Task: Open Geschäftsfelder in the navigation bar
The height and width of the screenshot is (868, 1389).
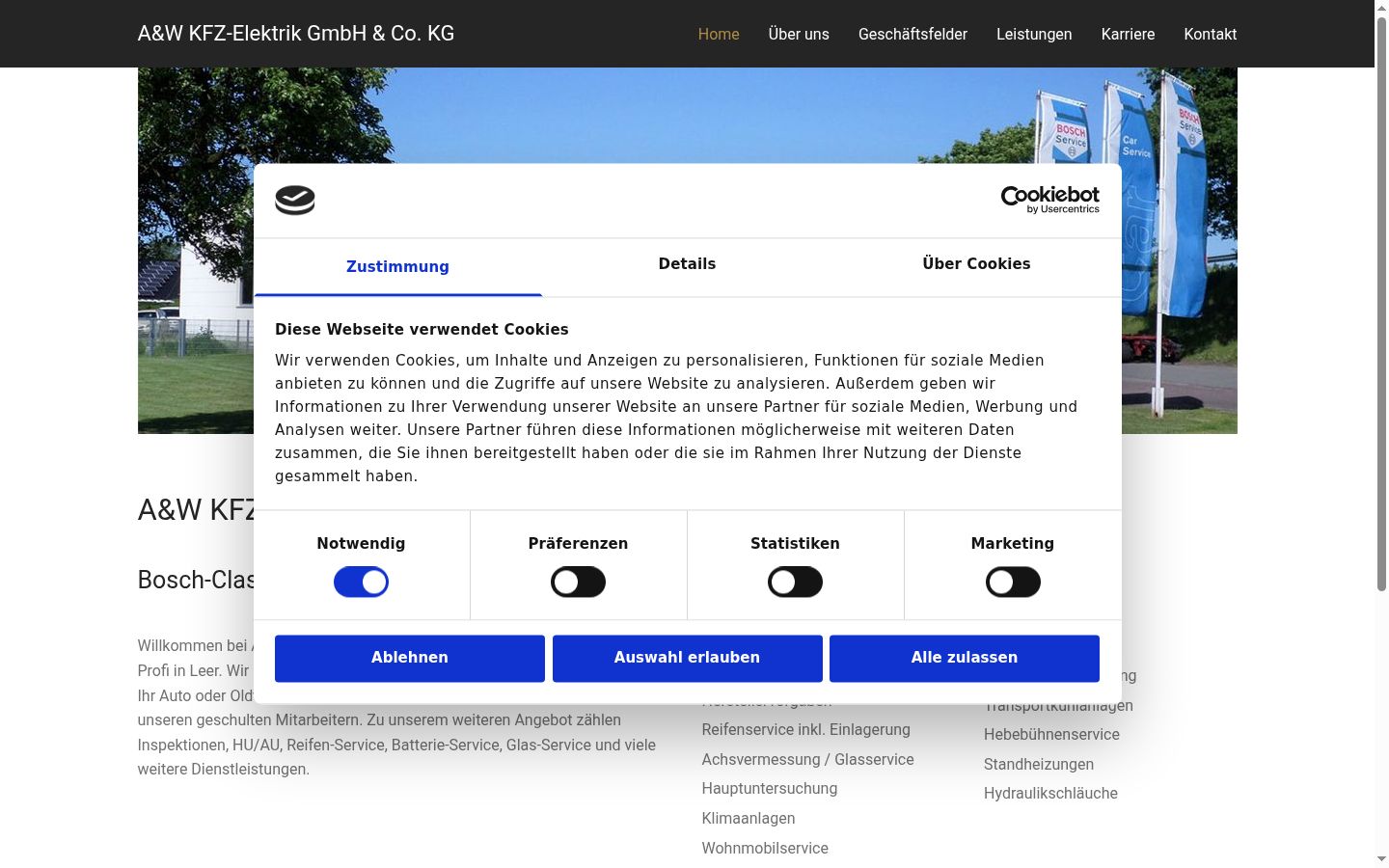Action: [912, 34]
